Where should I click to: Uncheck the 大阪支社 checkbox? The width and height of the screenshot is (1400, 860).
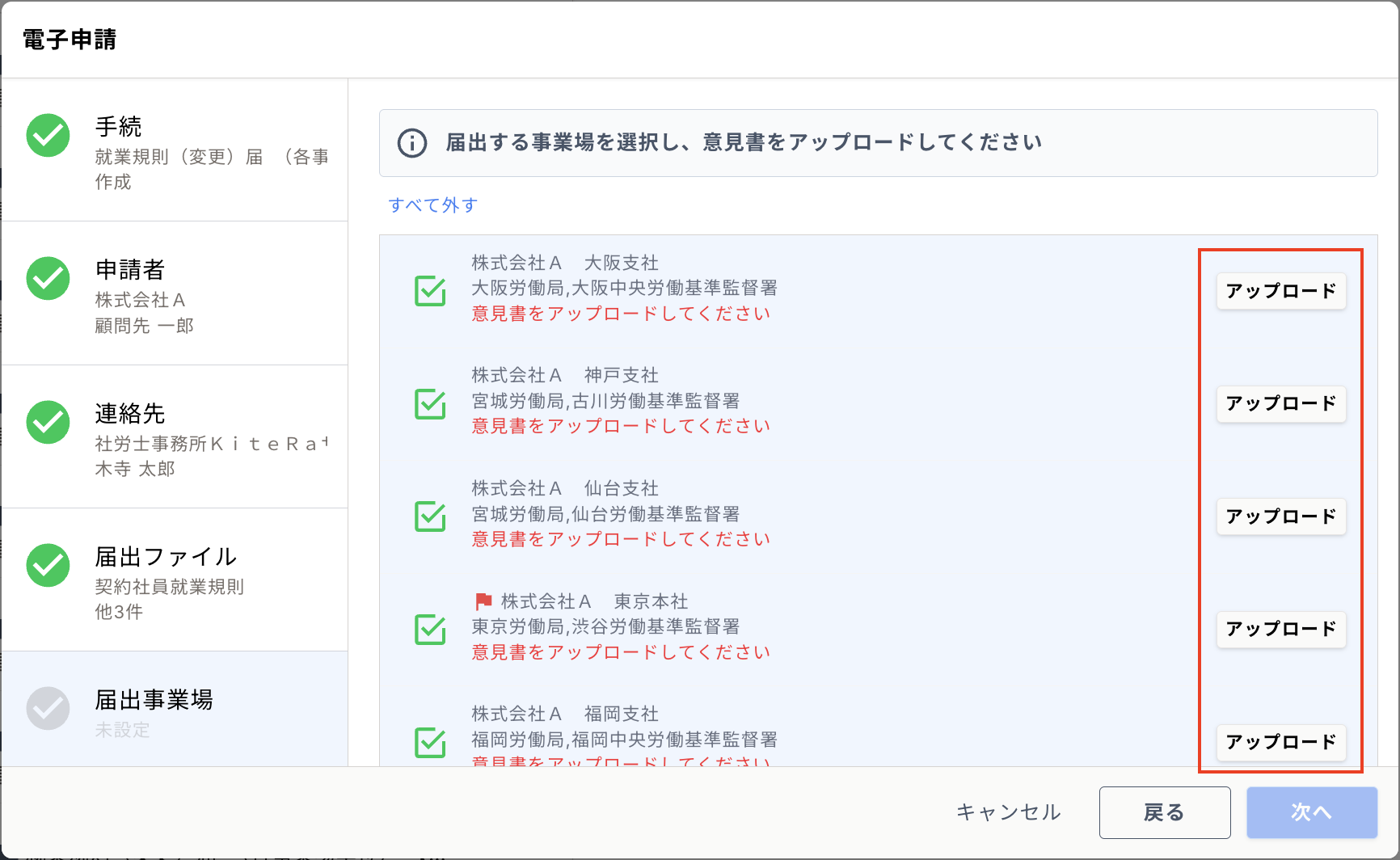[x=430, y=291]
